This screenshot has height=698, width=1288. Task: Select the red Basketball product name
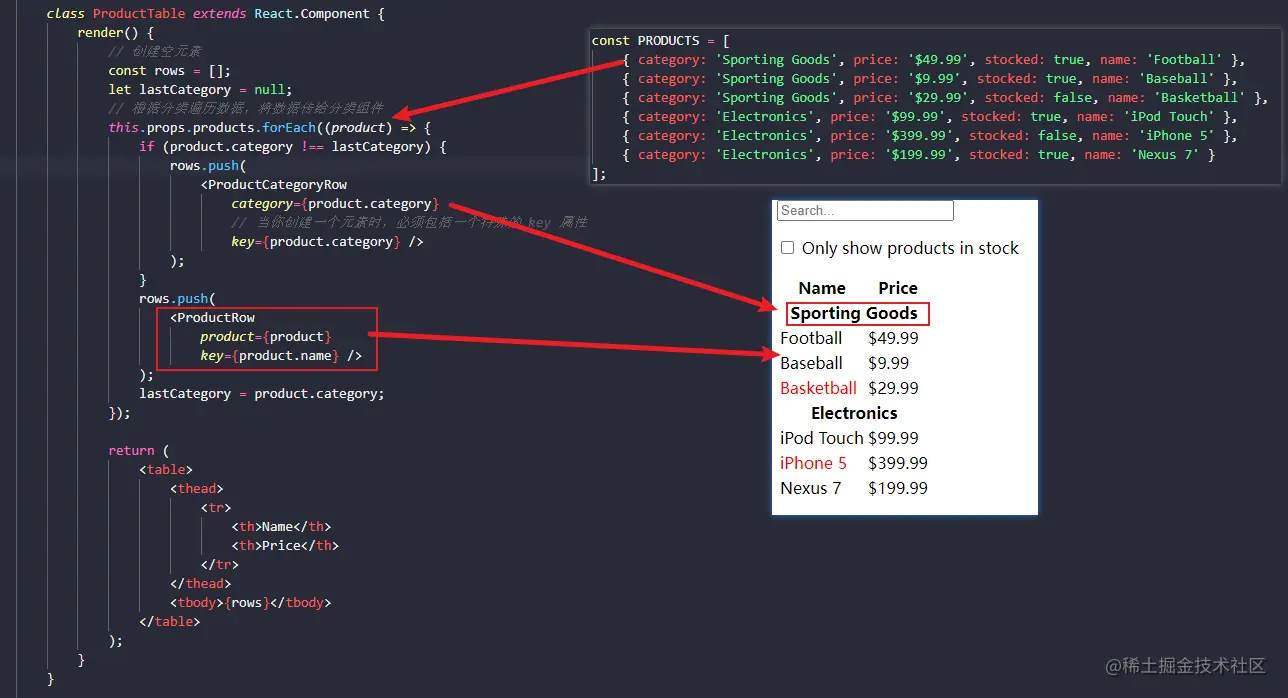tap(818, 388)
